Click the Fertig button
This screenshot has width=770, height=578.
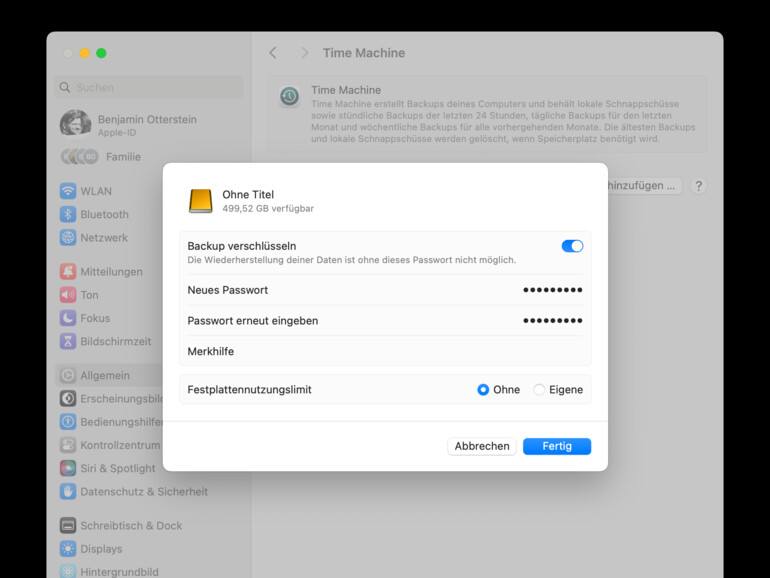tap(557, 446)
